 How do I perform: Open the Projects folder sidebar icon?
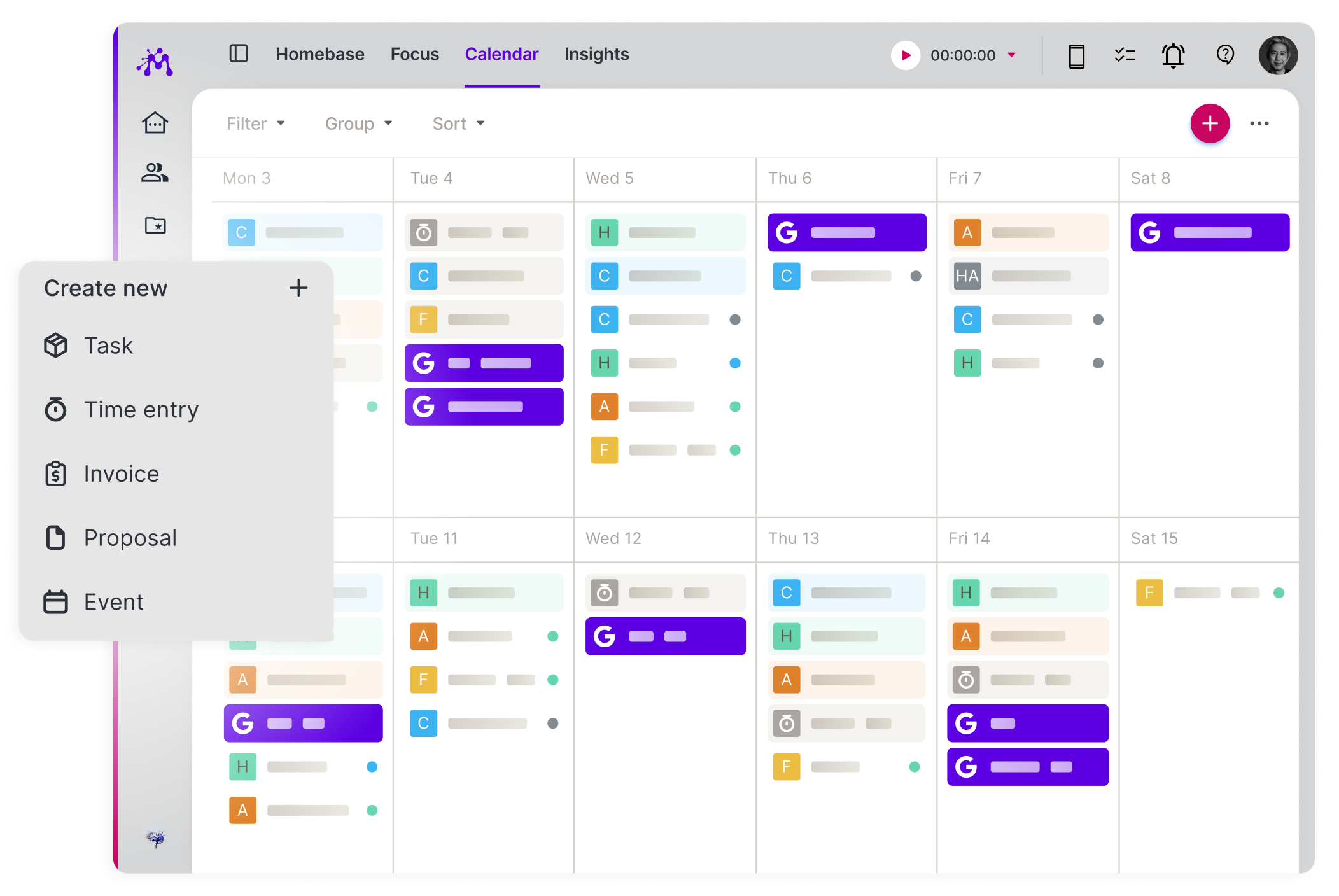pyautogui.click(x=155, y=225)
